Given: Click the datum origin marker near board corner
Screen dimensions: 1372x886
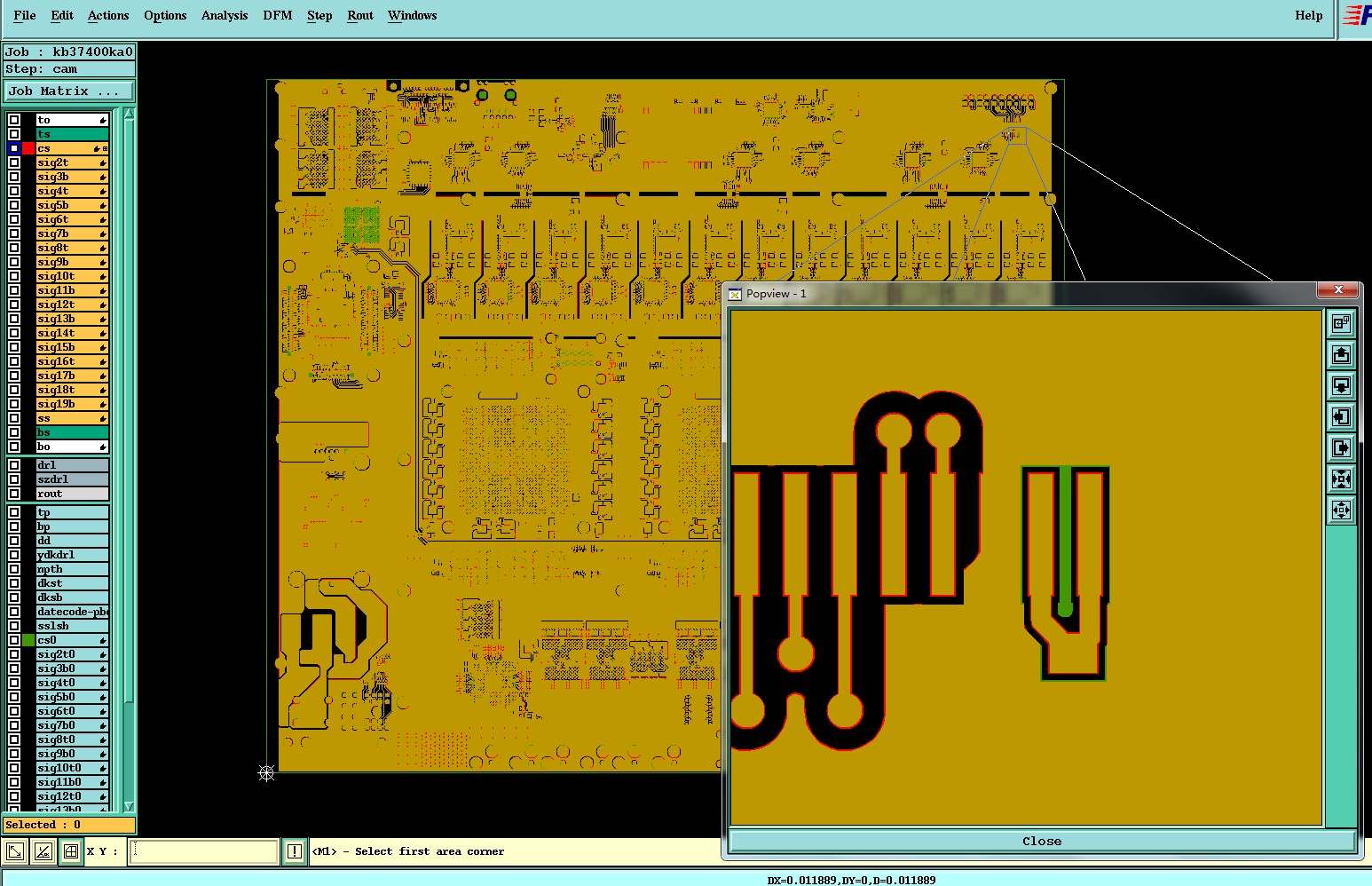Looking at the screenshot, I should tap(266, 773).
